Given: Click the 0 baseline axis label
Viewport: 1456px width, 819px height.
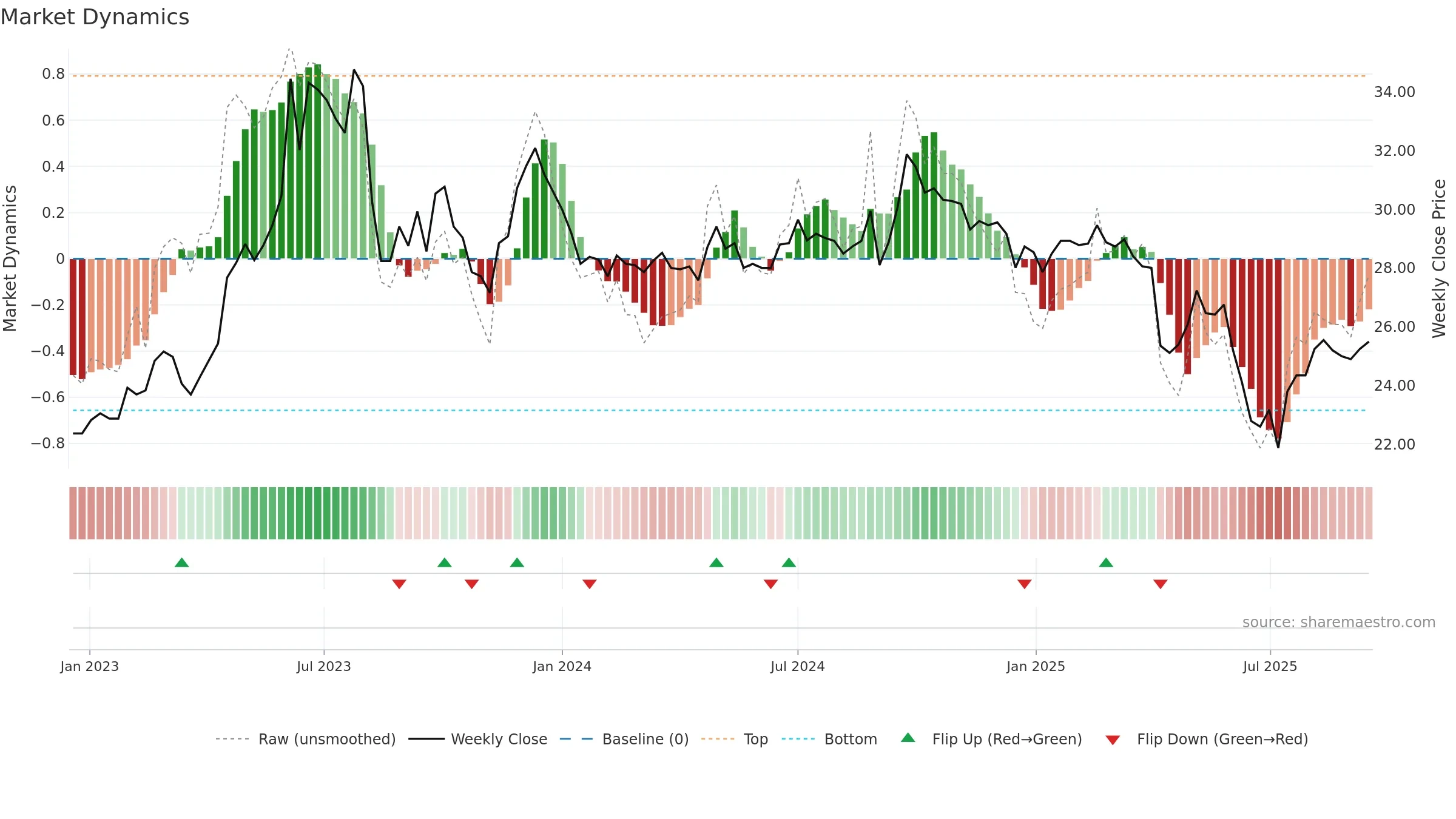Looking at the screenshot, I should pos(60,259).
